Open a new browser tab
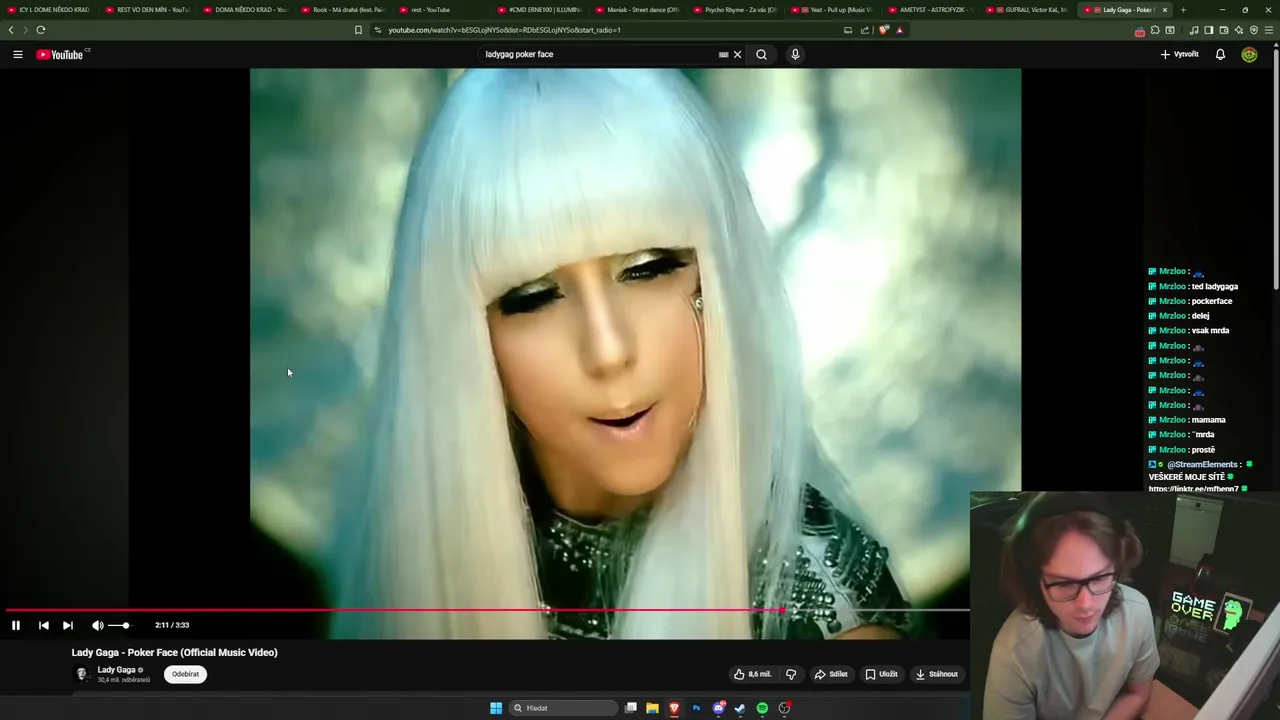The image size is (1280, 720). (1183, 10)
